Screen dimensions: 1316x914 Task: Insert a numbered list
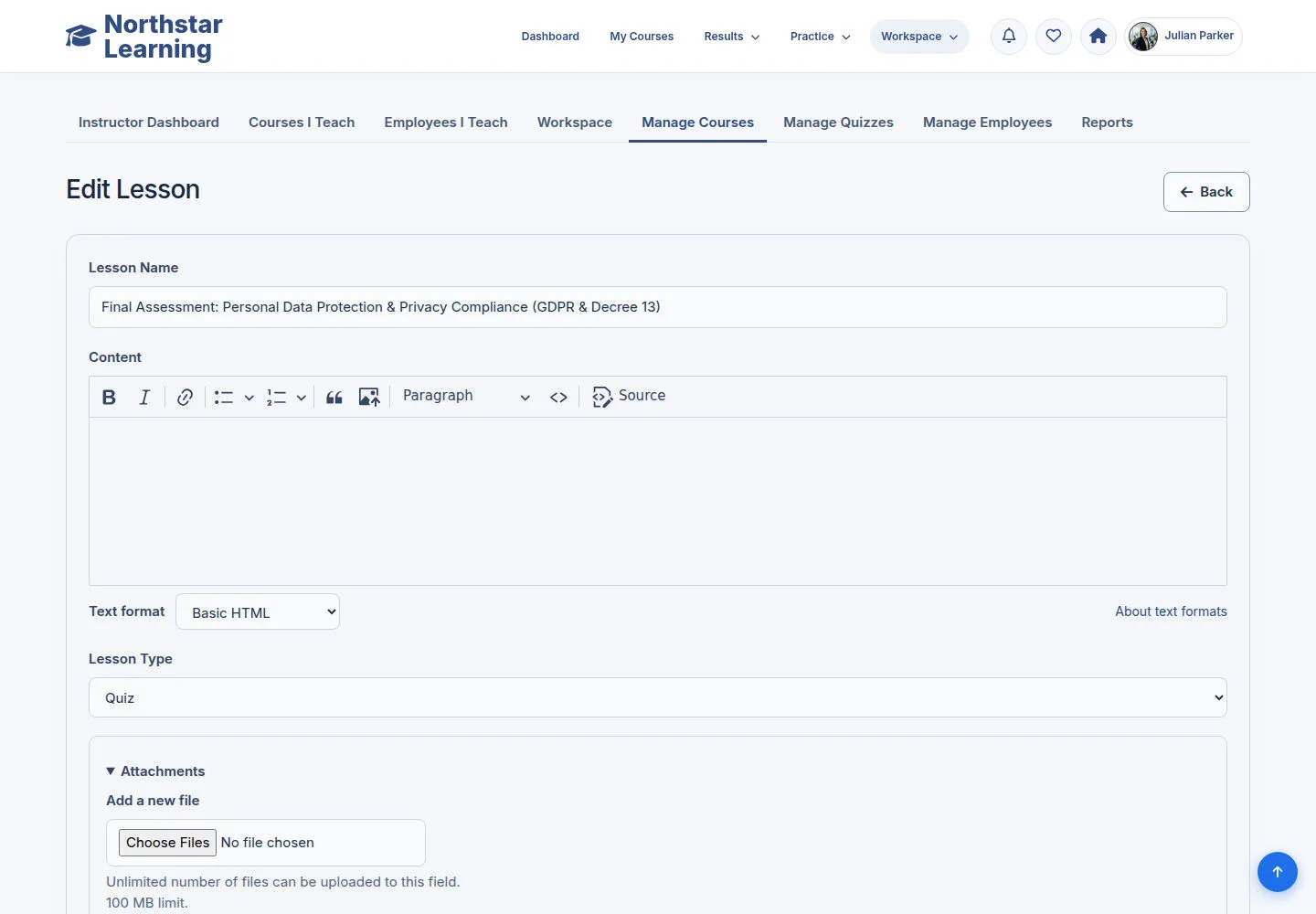[x=276, y=397]
